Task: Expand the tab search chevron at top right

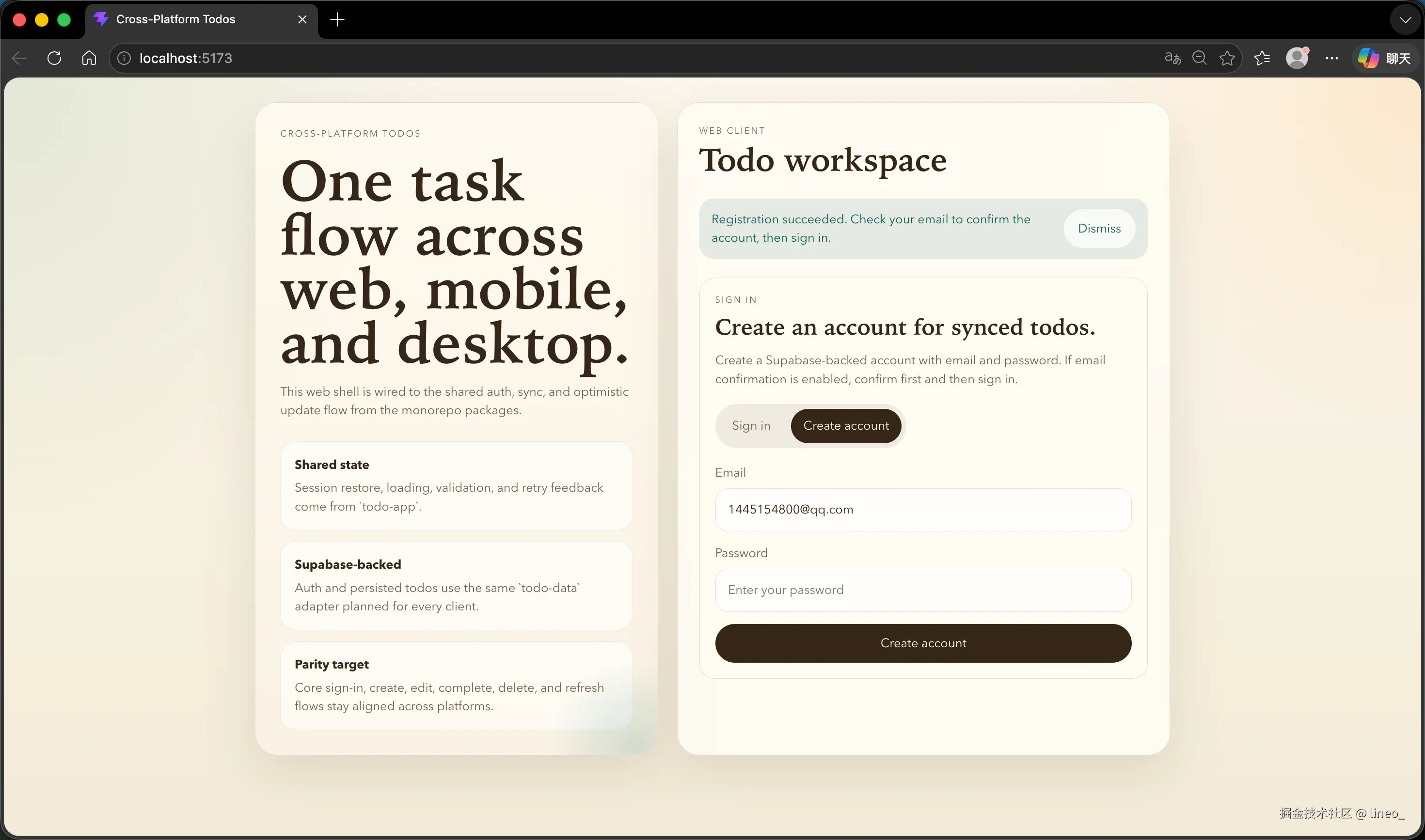Action: click(x=1405, y=20)
